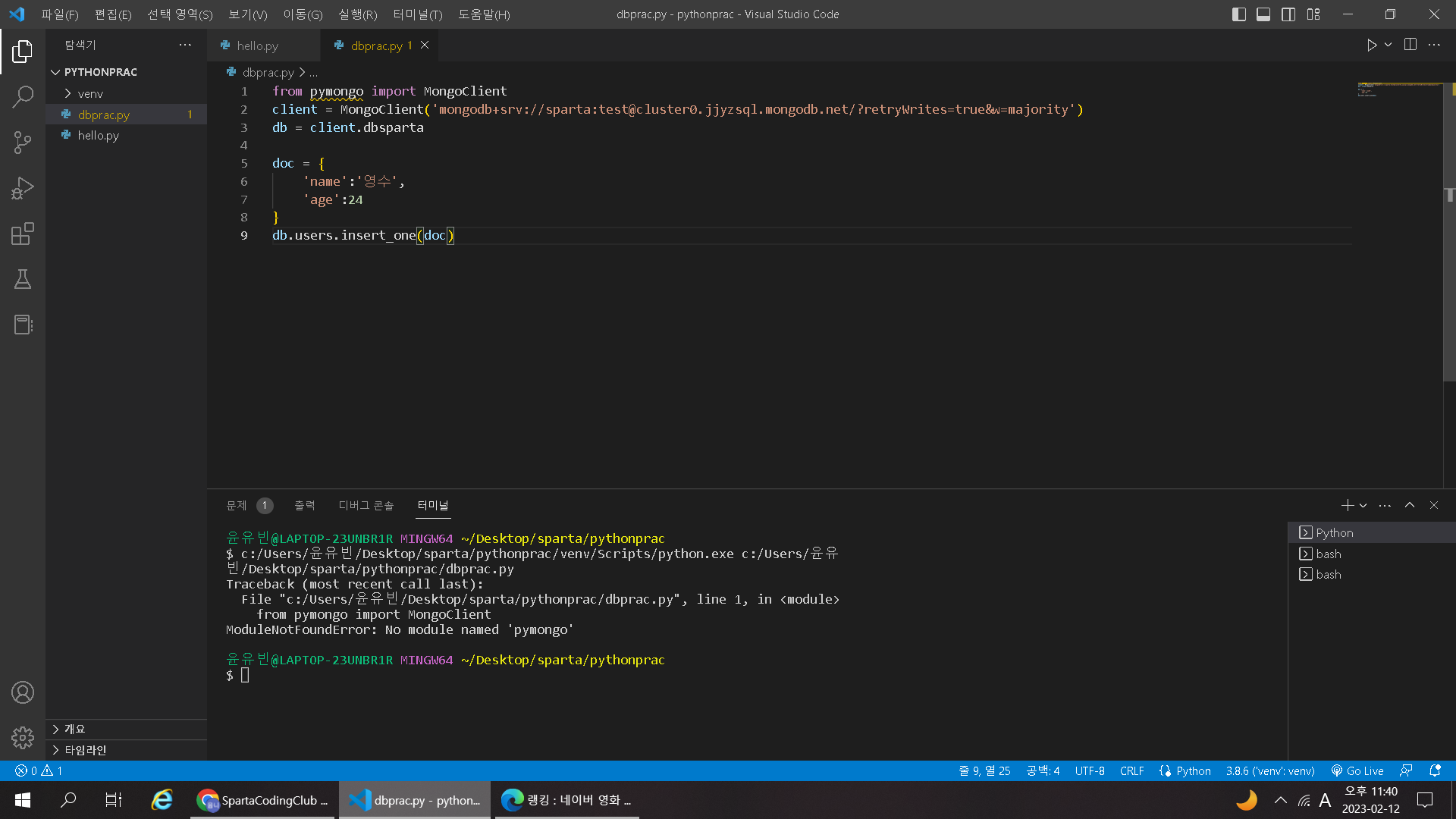Viewport: 1456px width, 819px height.
Task: Switch to SpartaCodingClub Chrome window
Action: click(x=262, y=800)
